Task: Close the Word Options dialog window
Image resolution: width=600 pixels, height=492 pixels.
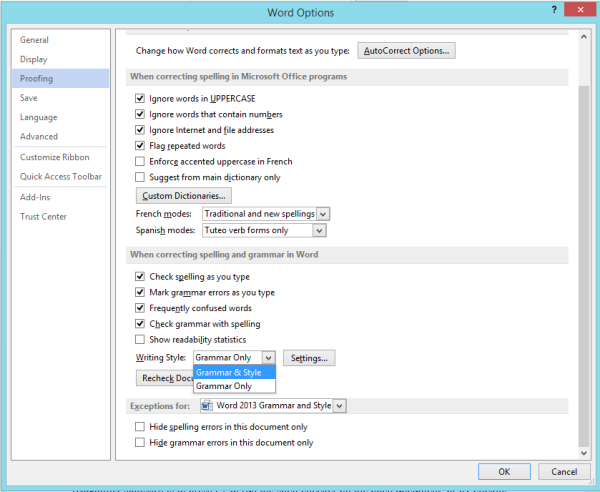Action: 580,10
